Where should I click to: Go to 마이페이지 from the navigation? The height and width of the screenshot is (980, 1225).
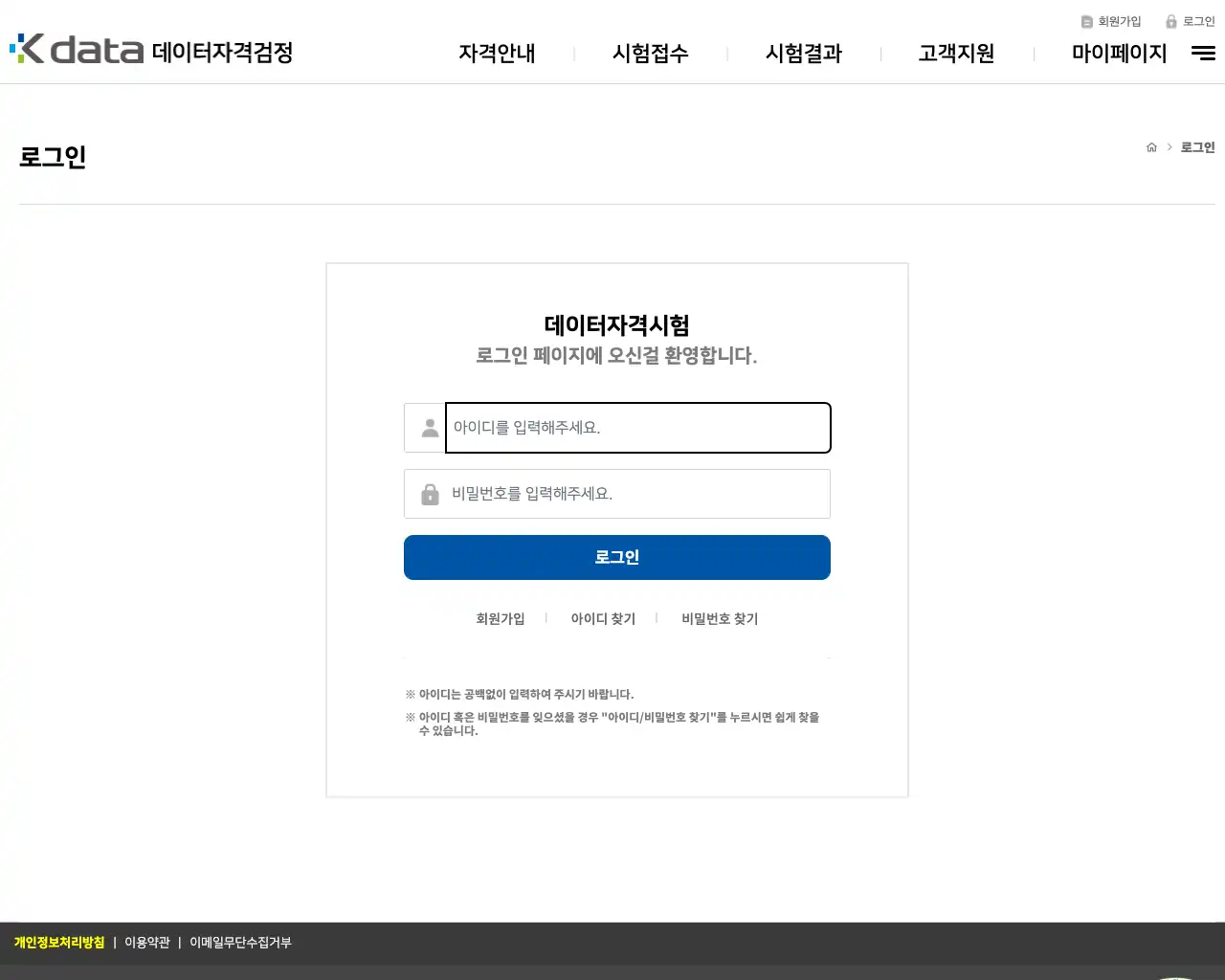1119,54
